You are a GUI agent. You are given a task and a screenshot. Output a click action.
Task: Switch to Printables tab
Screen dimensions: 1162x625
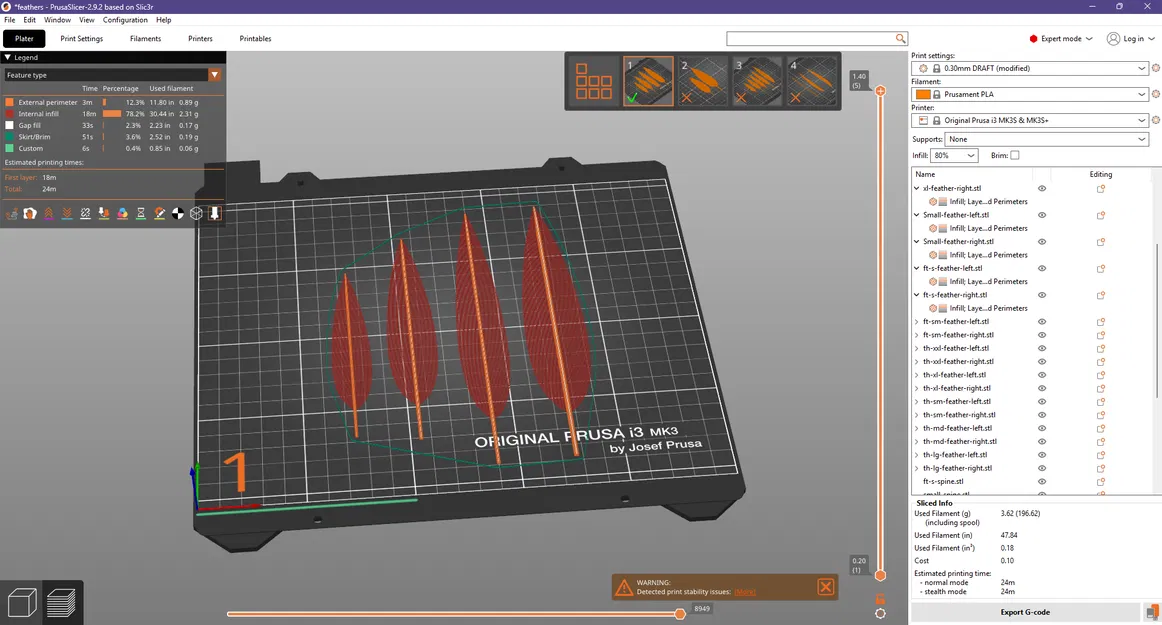[x=255, y=39]
